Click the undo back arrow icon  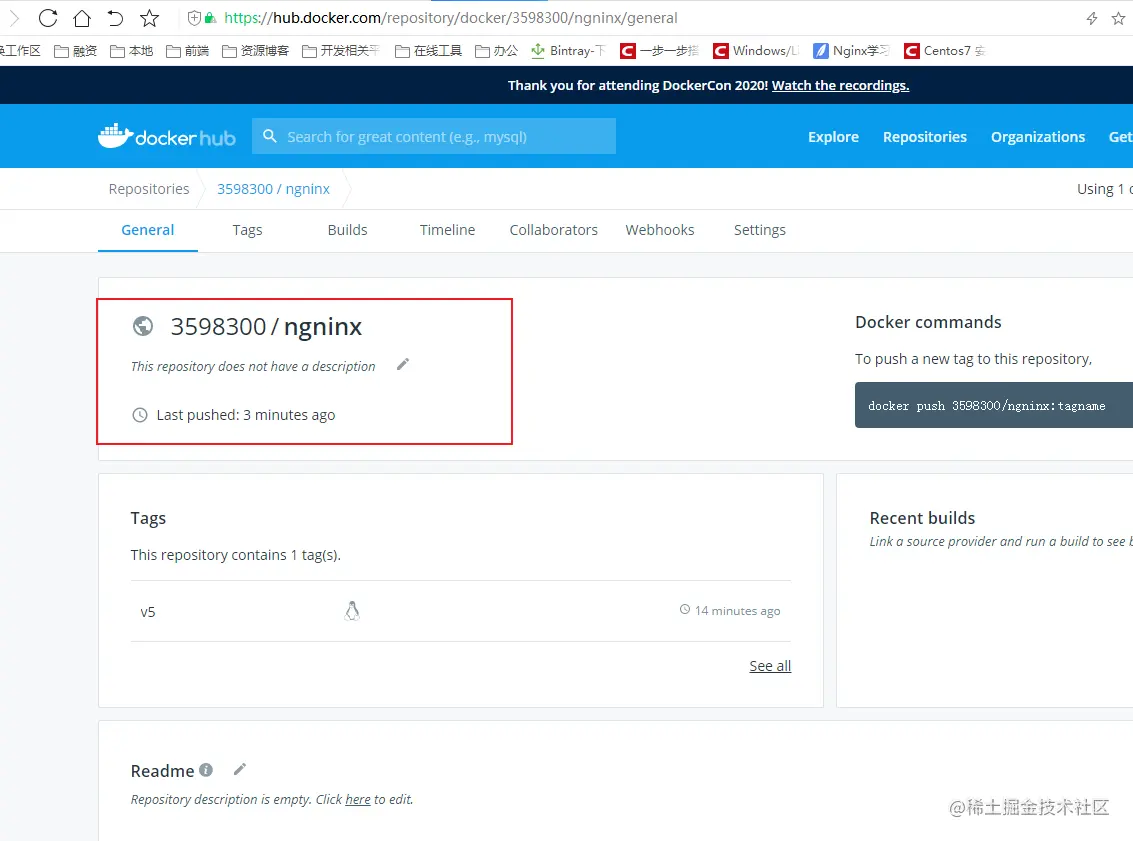115,18
